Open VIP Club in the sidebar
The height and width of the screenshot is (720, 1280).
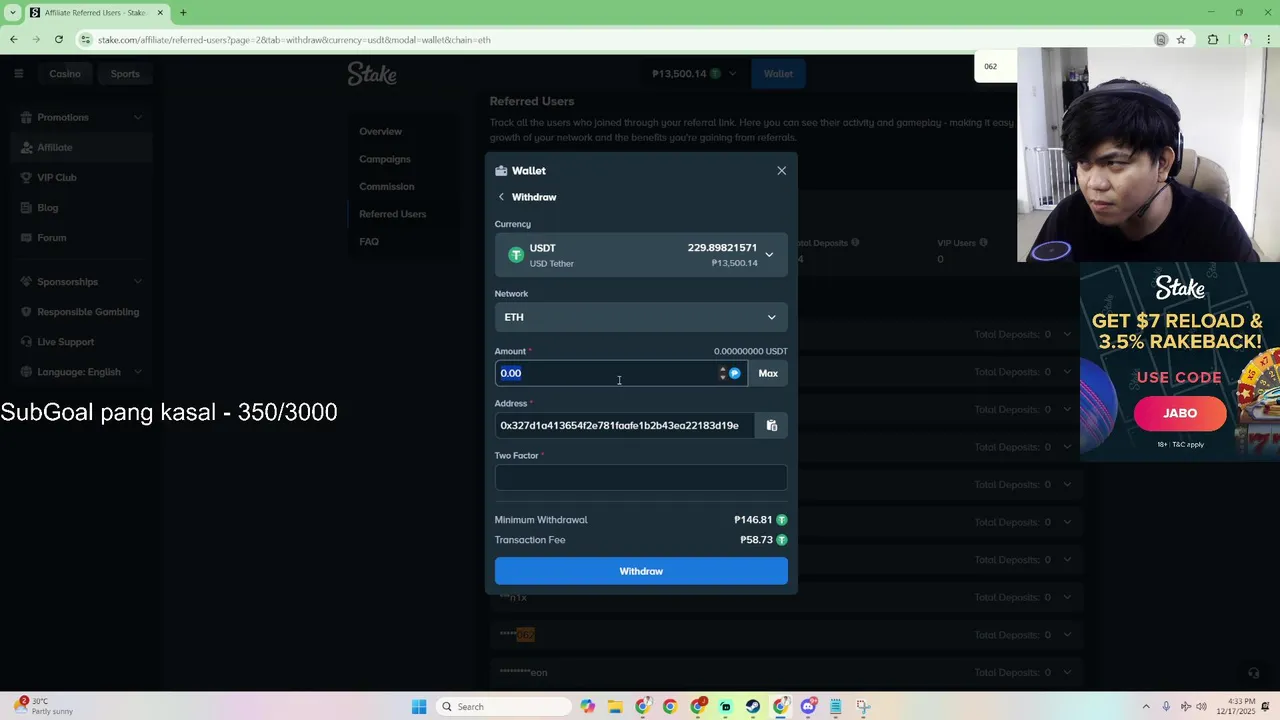[x=82, y=177]
